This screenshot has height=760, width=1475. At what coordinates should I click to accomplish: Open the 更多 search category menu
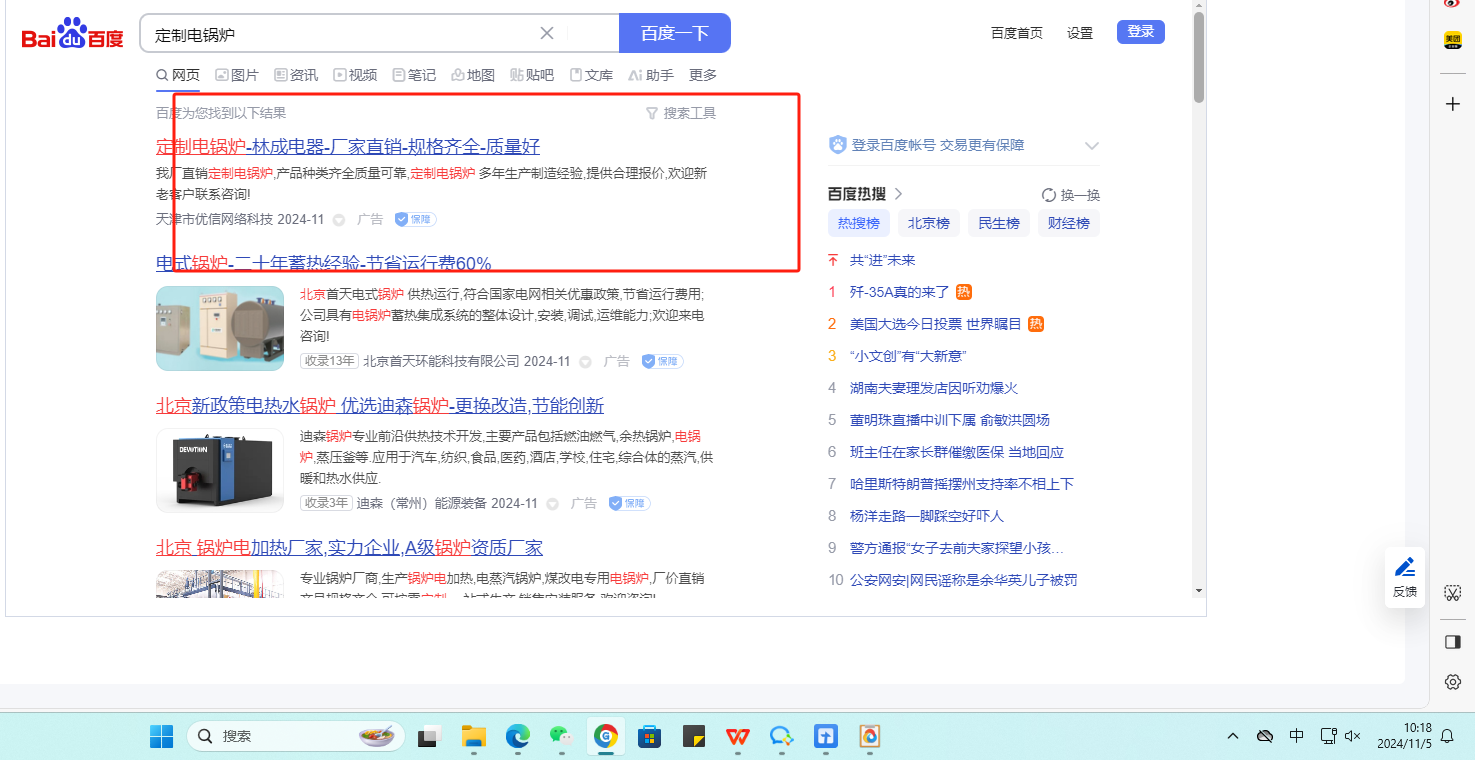click(x=703, y=75)
